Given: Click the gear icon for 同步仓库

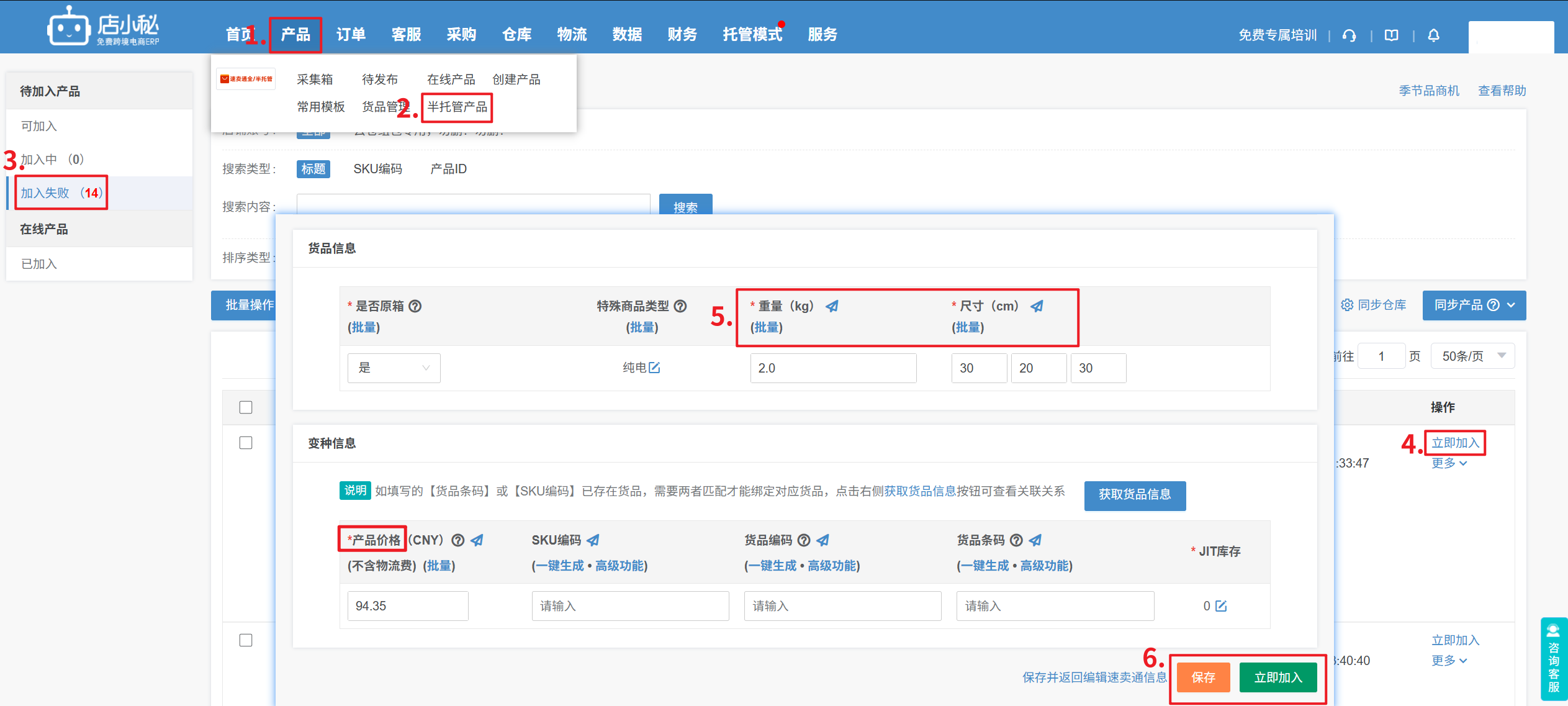Looking at the screenshot, I should [1346, 305].
